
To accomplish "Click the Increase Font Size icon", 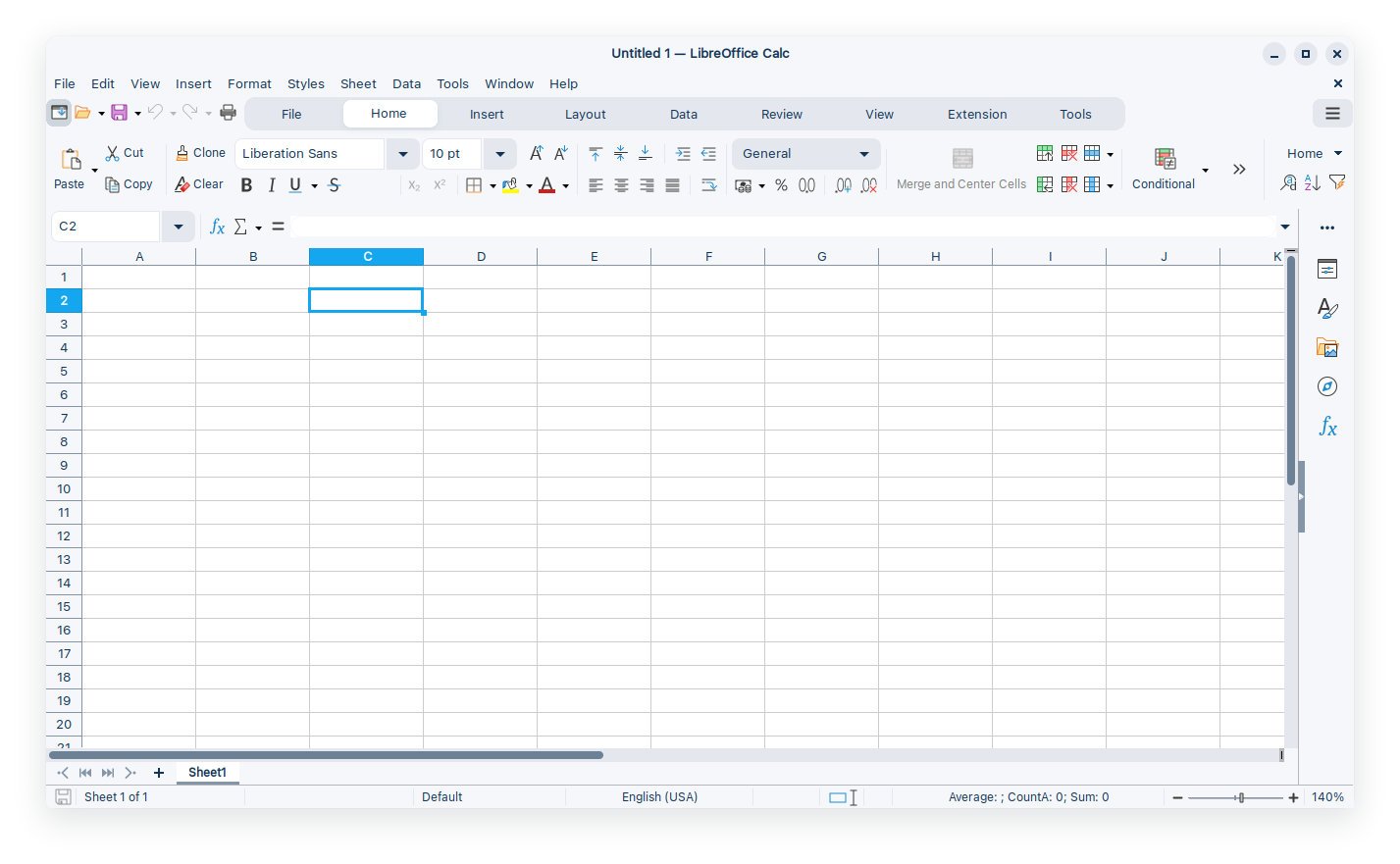I will click(536, 154).
